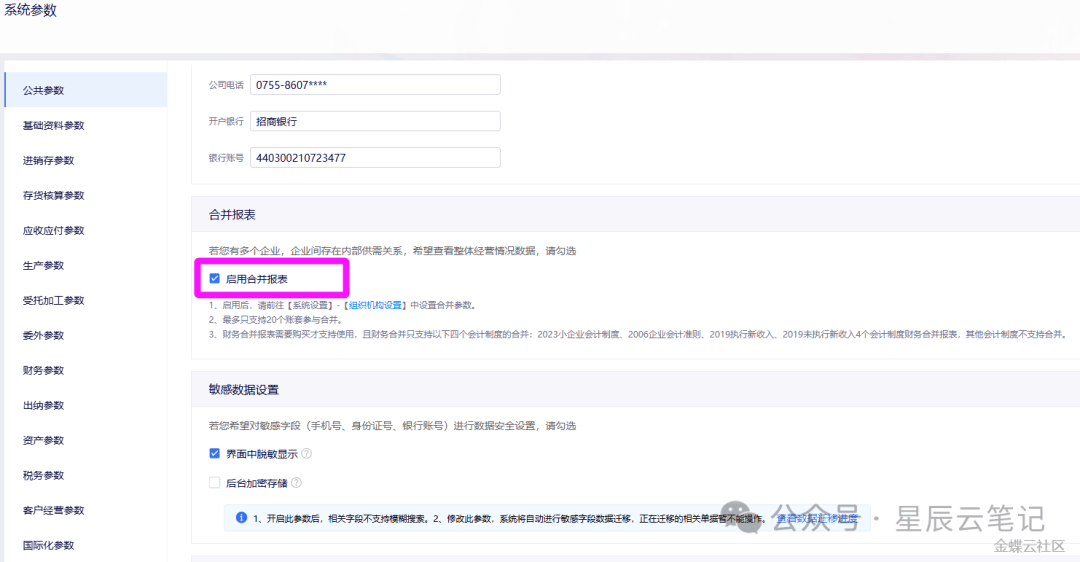This screenshot has width=1080, height=562.
Task: Uncheck the 启用合并报表 checkbox
Action: [x=214, y=279]
